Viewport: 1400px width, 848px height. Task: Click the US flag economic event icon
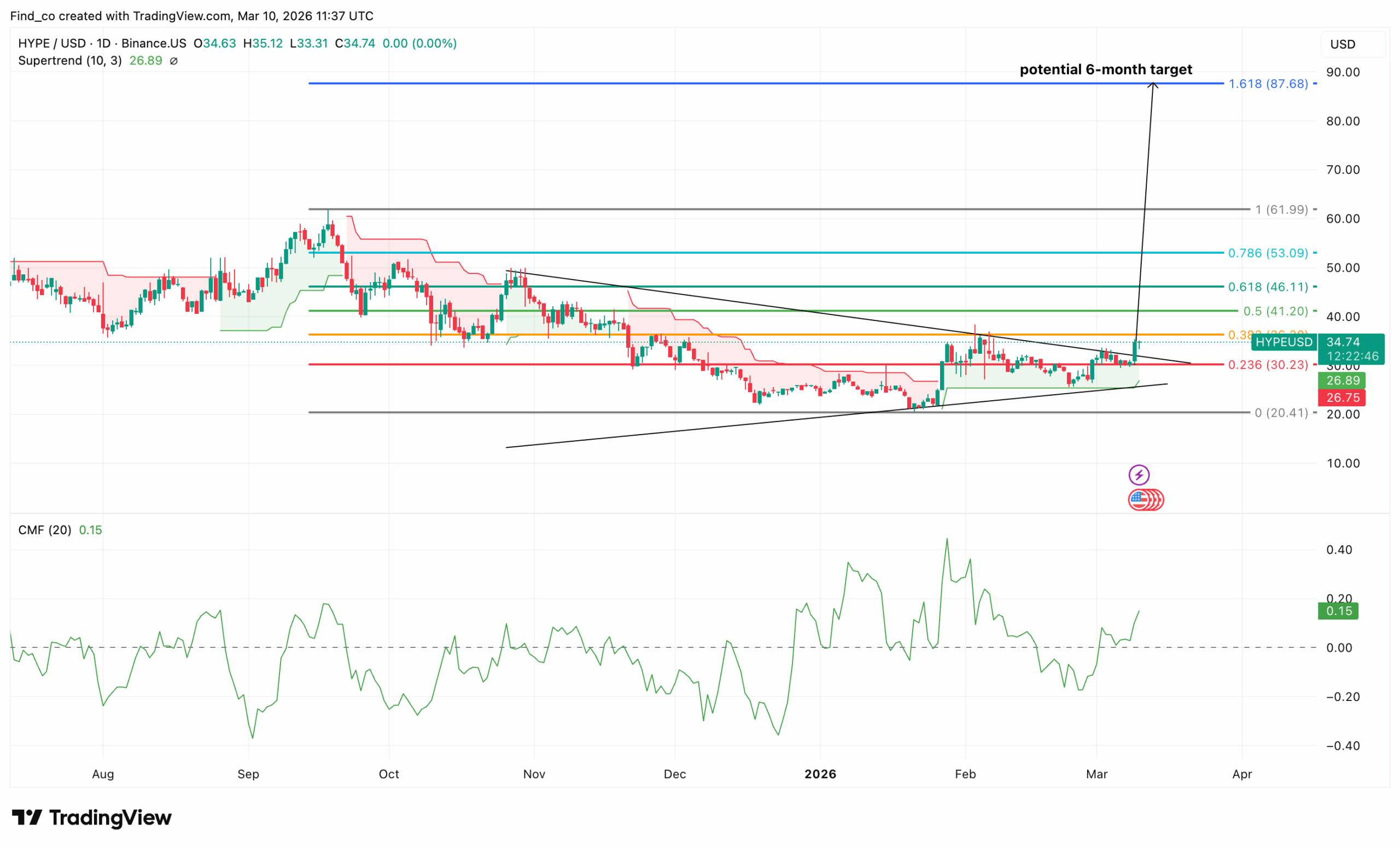1139,500
